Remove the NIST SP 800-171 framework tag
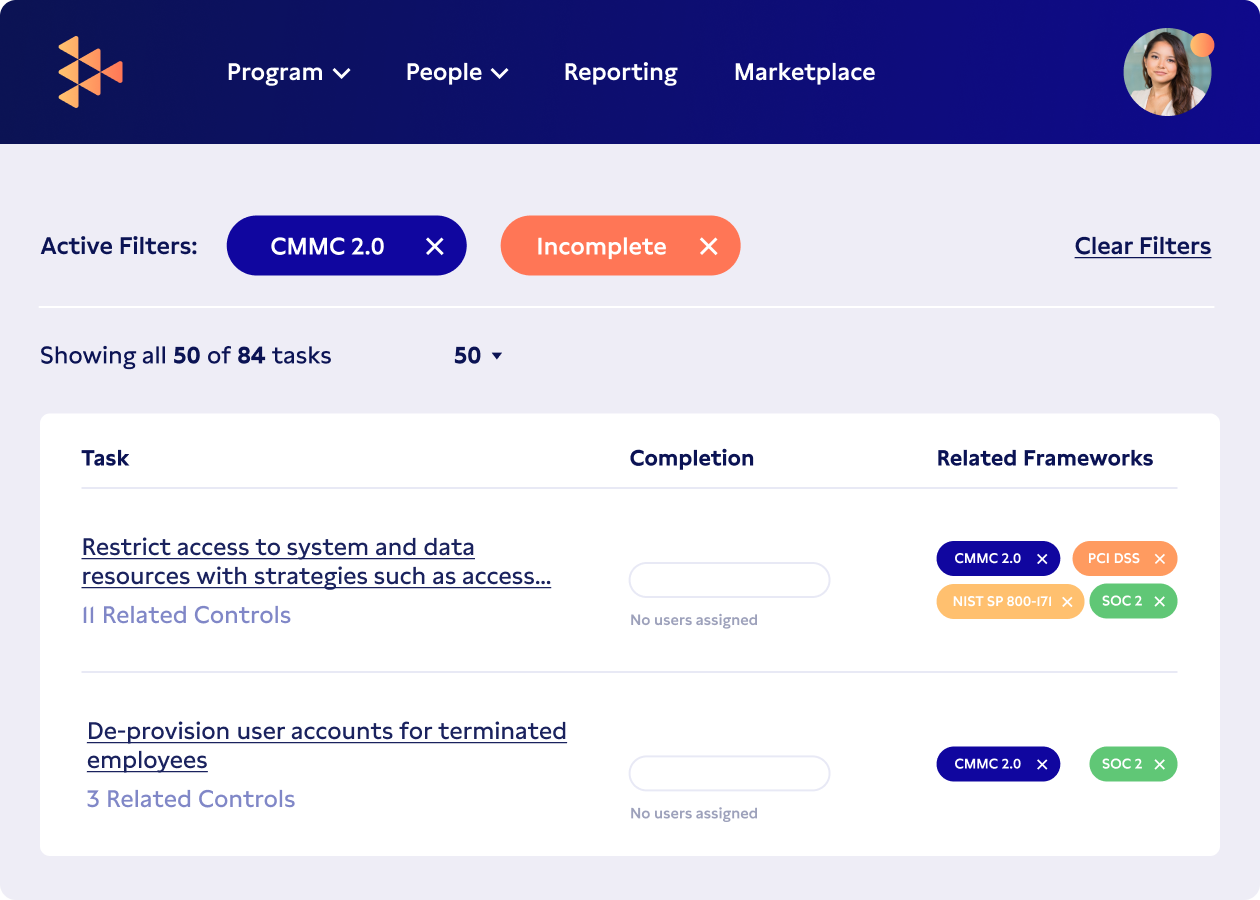The width and height of the screenshot is (1260, 900). click(x=1067, y=601)
